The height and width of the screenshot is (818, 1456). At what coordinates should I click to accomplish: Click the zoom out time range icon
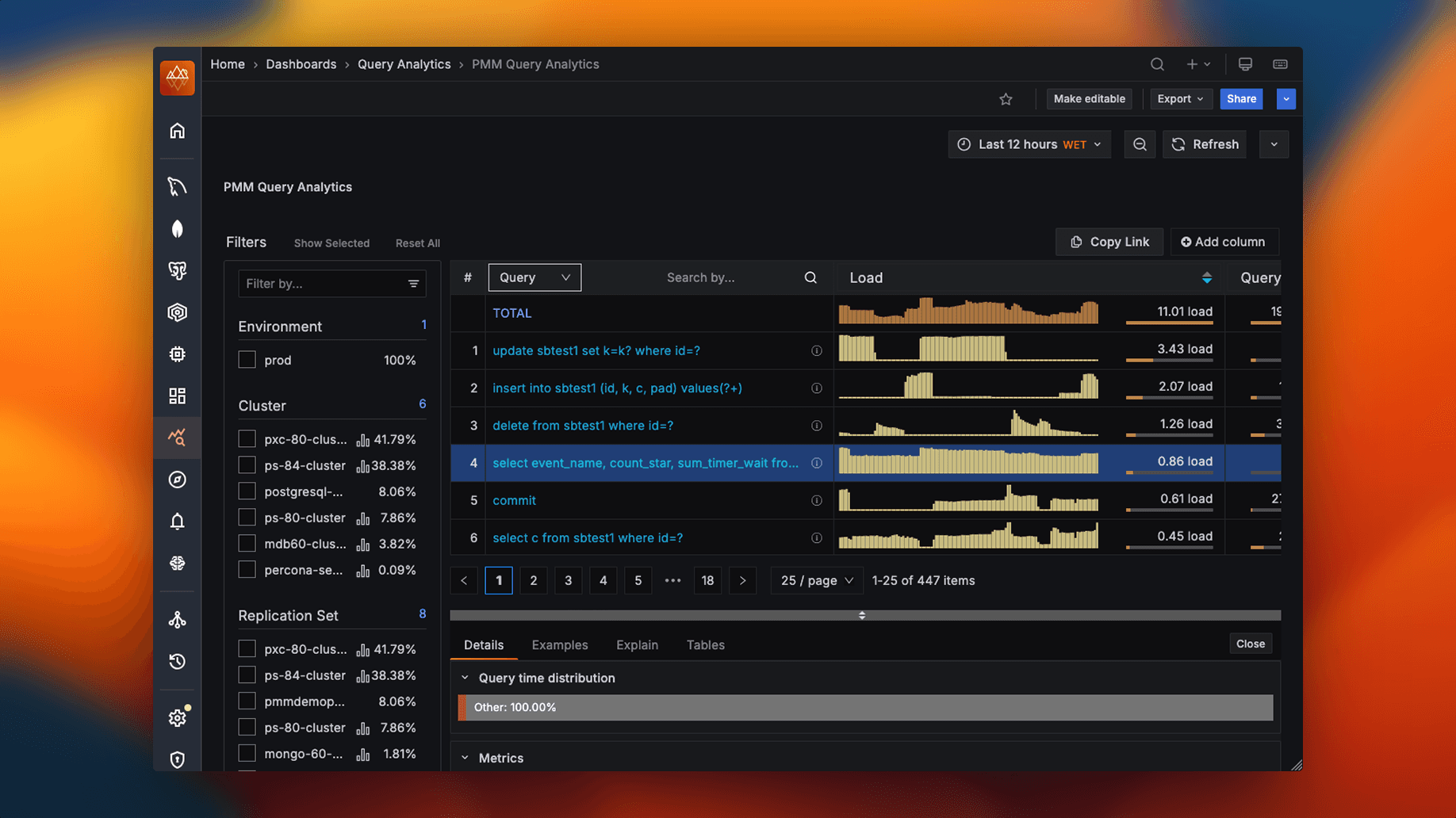coord(1140,144)
